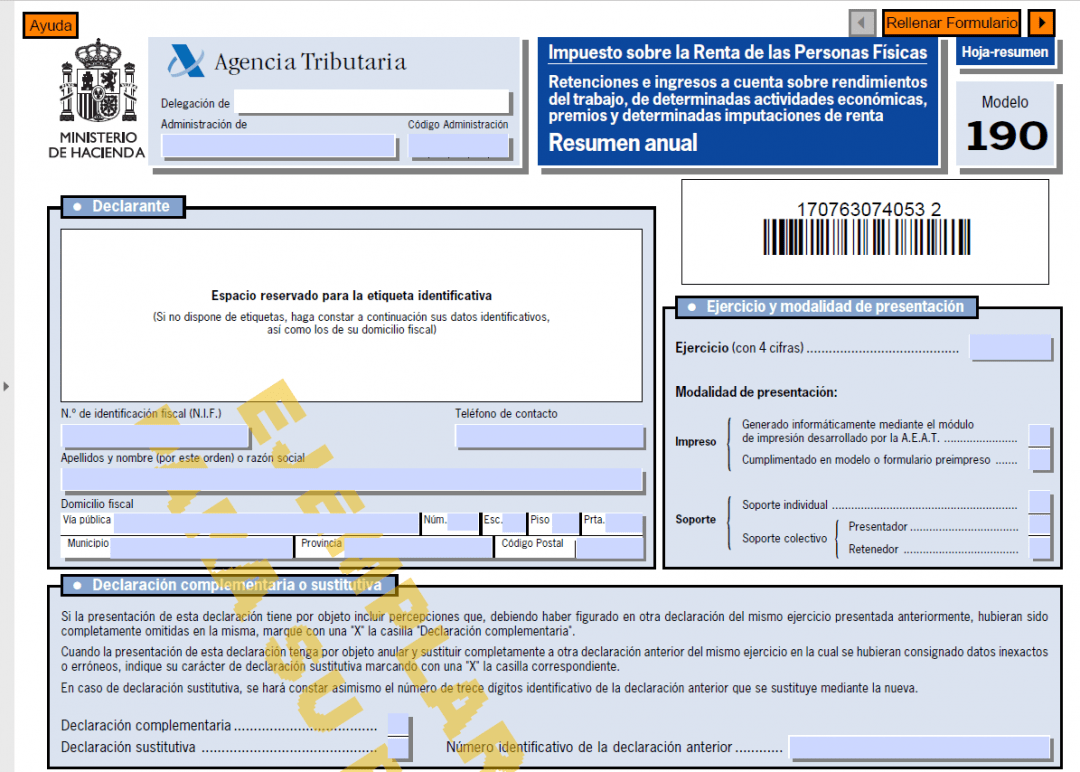Image resolution: width=1080 pixels, height=772 pixels.
Task: Mark the Retenedor soporte colectivo checkbox
Action: [x=1040, y=548]
